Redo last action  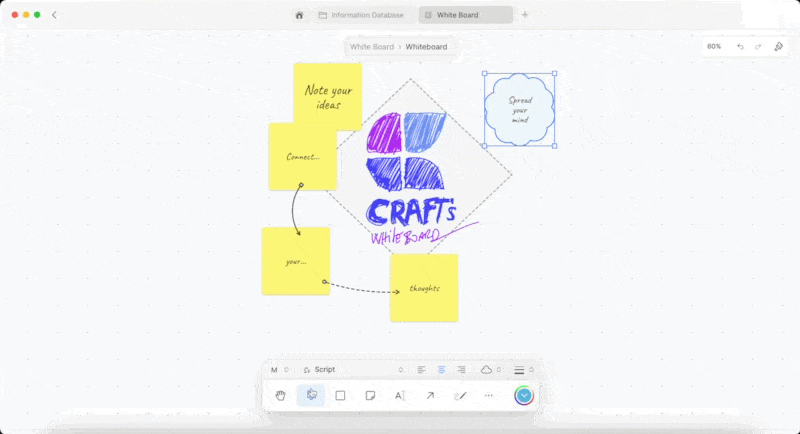click(x=758, y=46)
